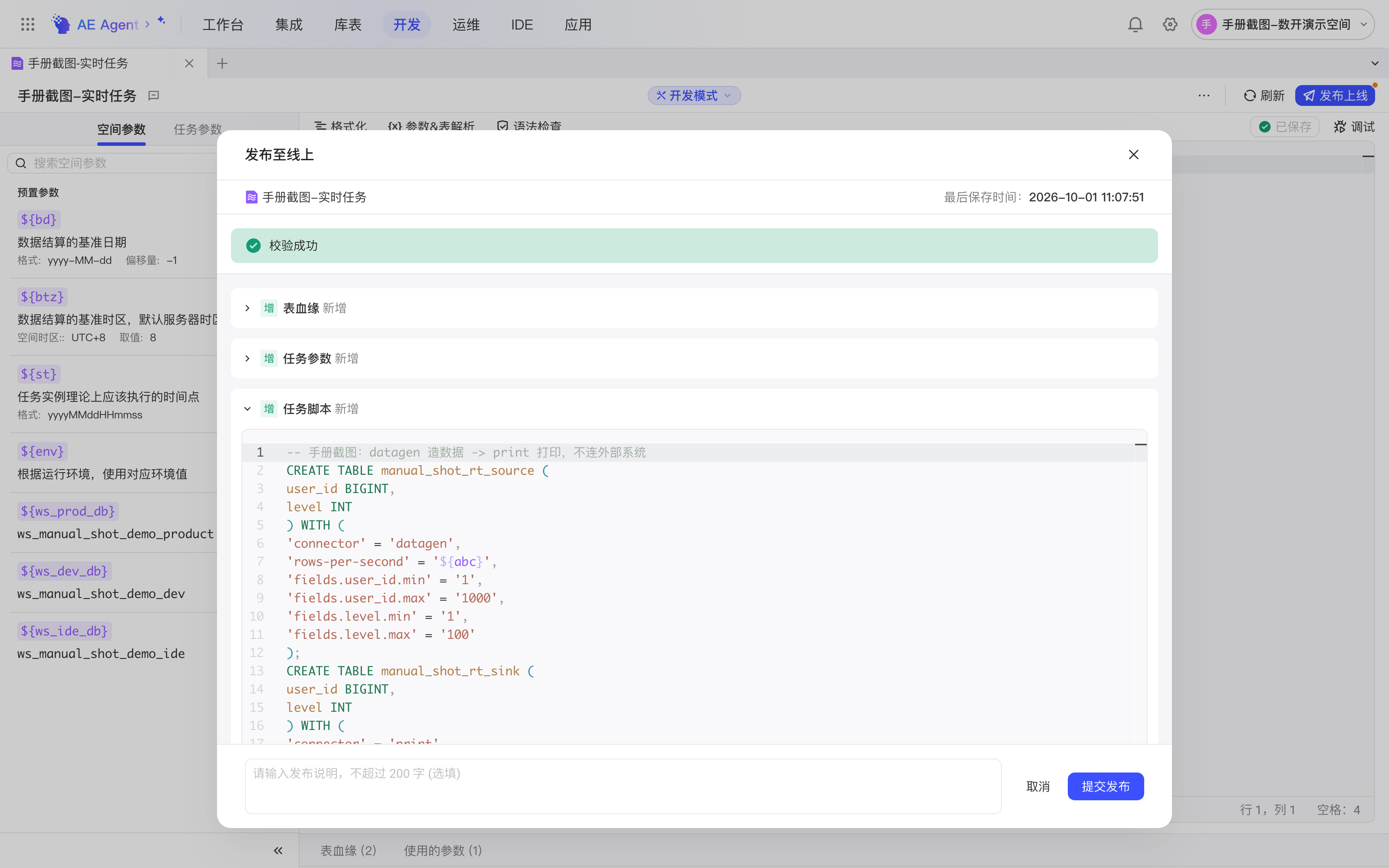Image resolution: width=1389 pixels, height=868 pixels.
Task: Click the 提交发布 button
Action: pyautogui.click(x=1105, y=786)
